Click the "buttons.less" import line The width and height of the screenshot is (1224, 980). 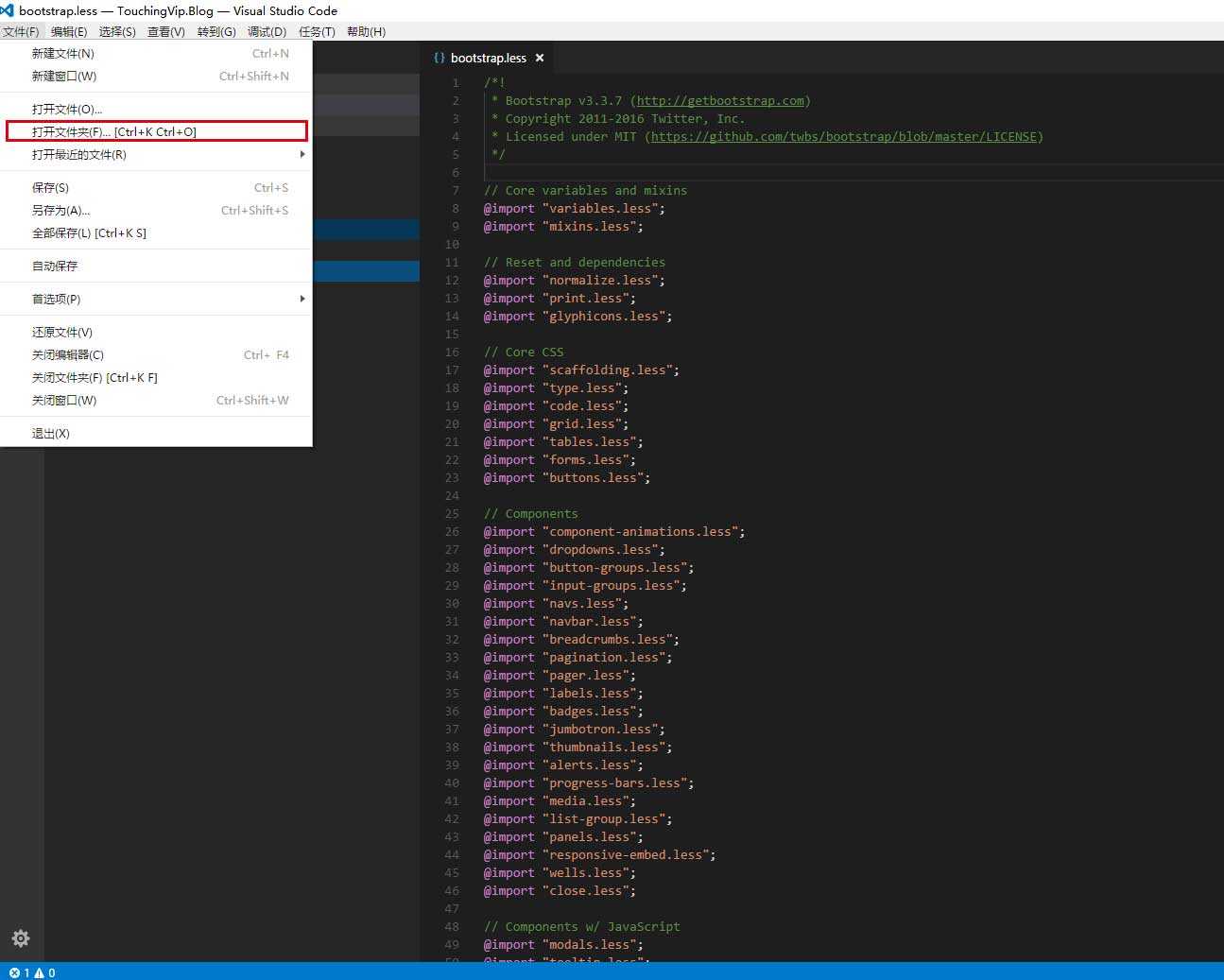(567, 478)
